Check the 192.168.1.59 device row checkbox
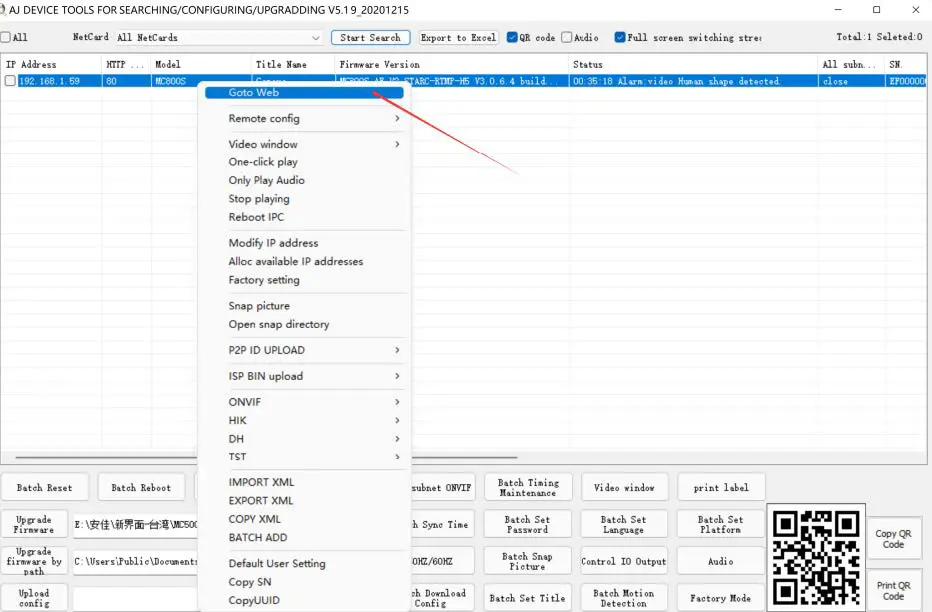Image resolution: width=932 pixels, height=612 pixels. pos(10,81)
